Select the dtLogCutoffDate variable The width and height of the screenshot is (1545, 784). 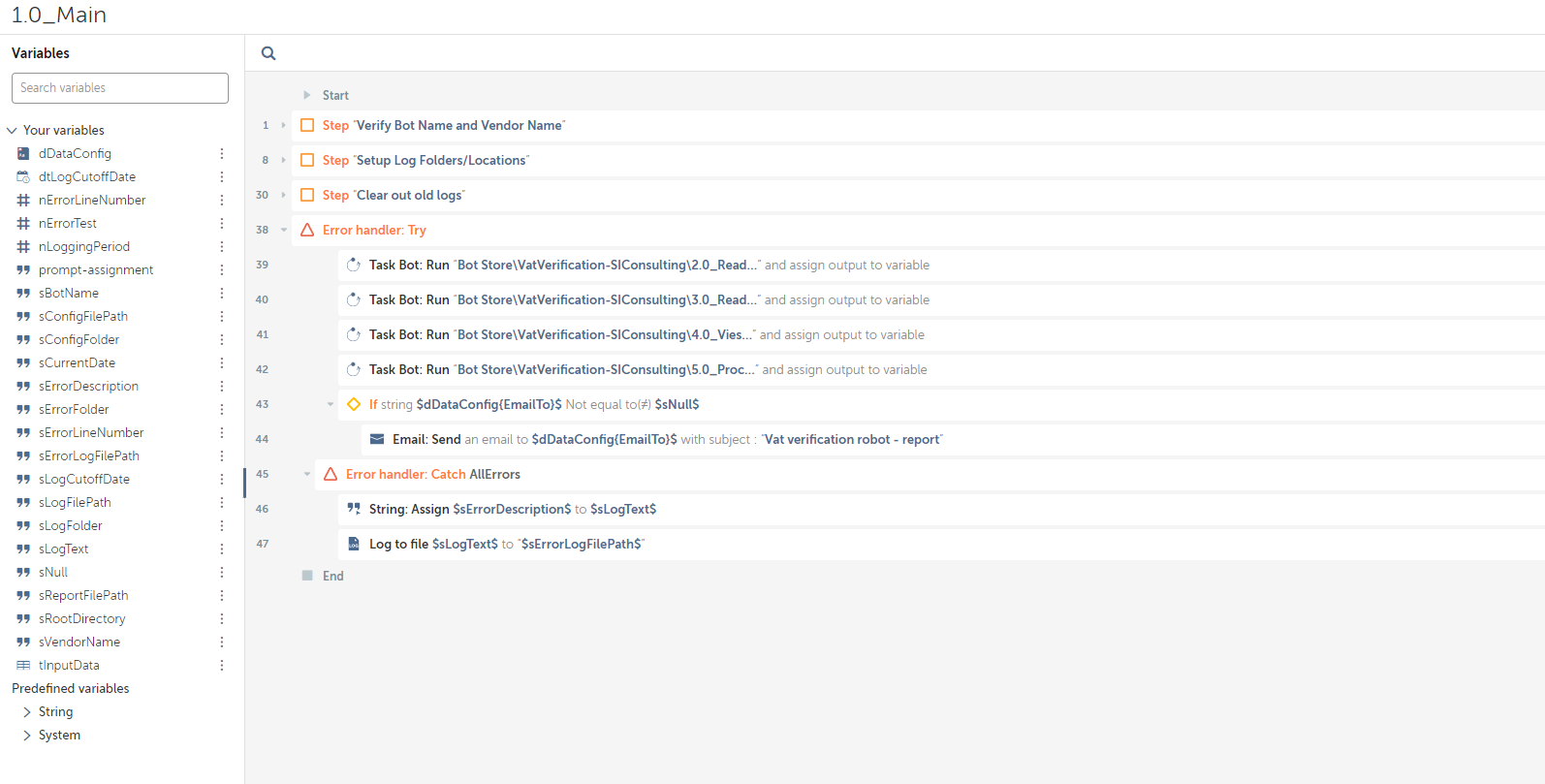(x=87, y=177)
